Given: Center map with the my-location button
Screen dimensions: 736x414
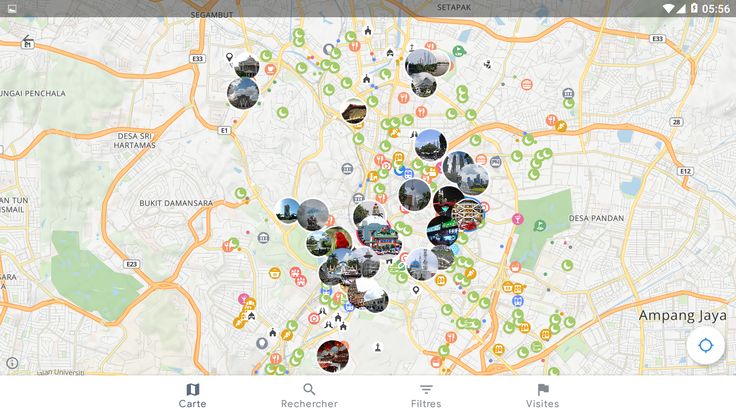Looking at the screenshot, I should (705, 345).
